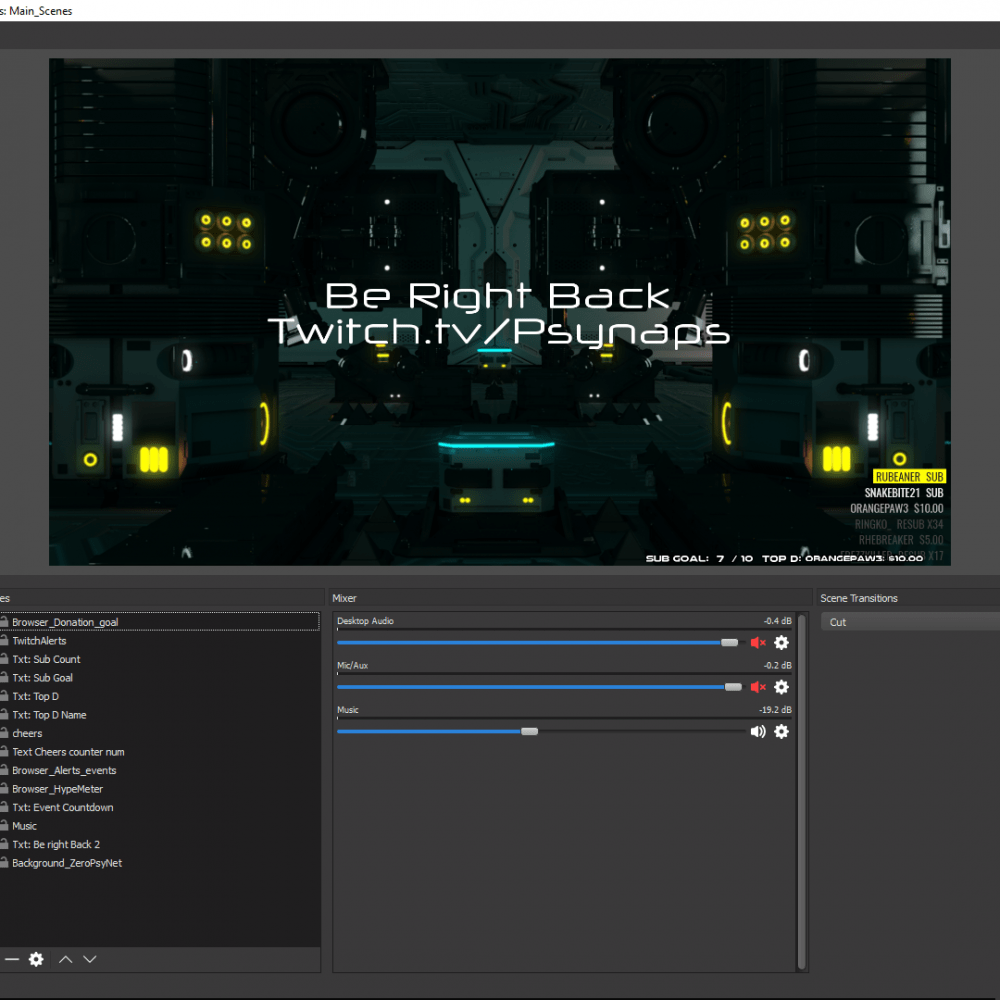Move the selected source down with the down arrow
Image resolution: width=1000 pixels, height=1000 pixels.
[90, 959]
